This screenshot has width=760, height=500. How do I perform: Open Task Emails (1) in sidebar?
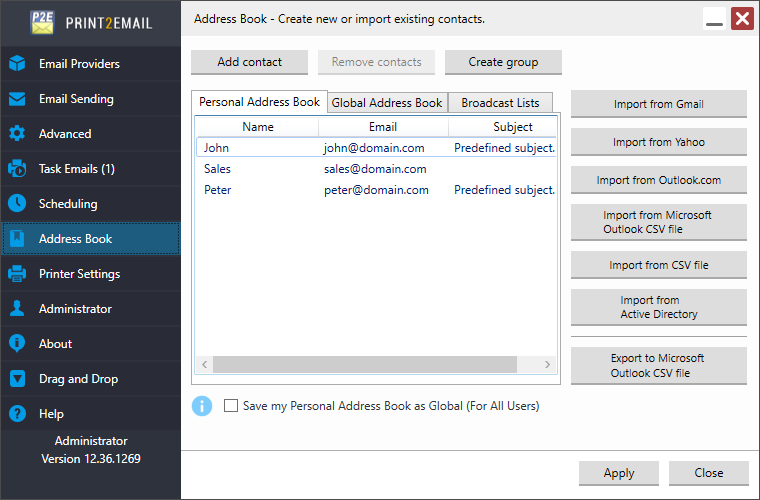(x=76, y=169)
